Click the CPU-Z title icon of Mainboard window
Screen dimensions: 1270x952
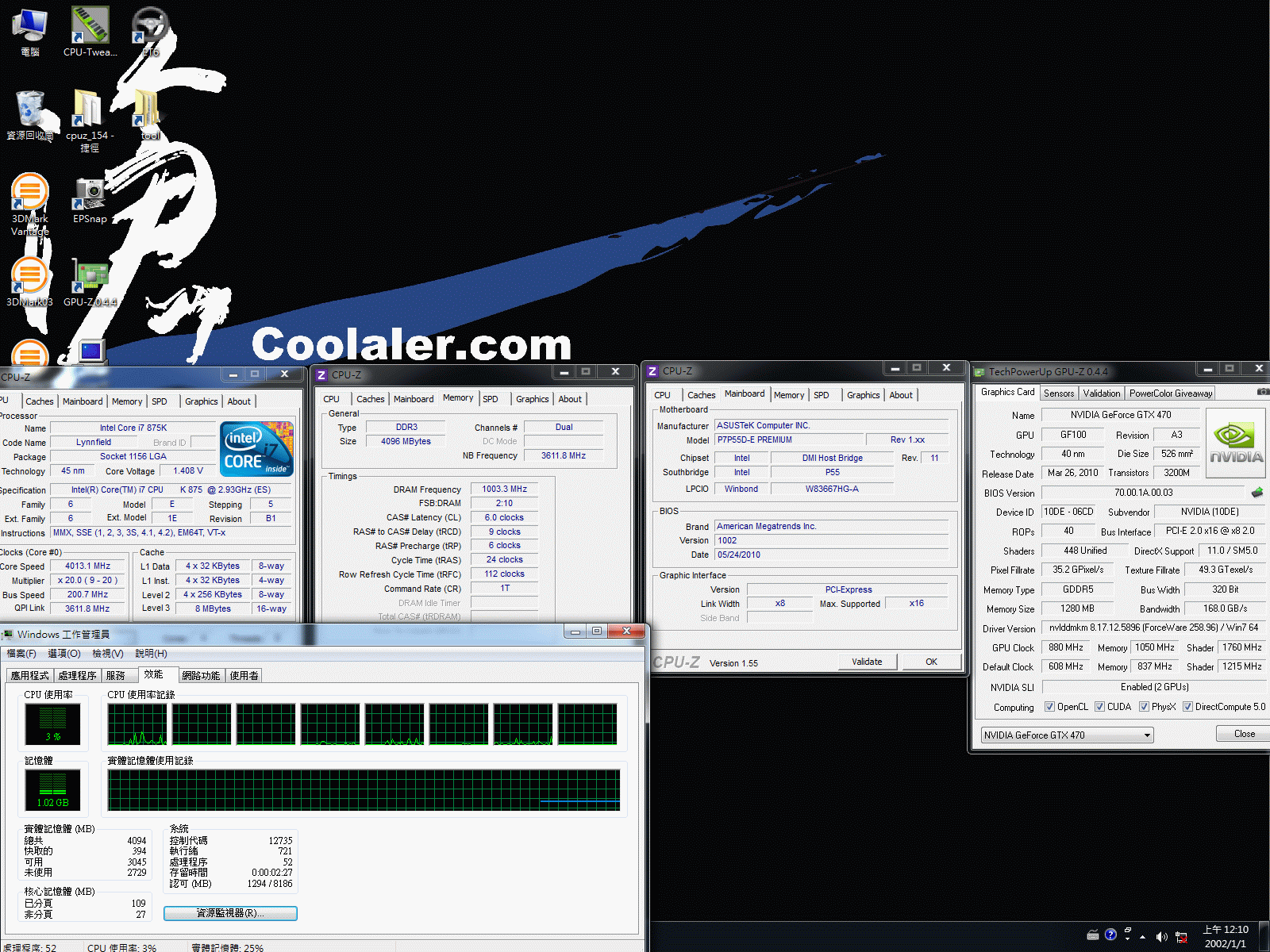coord(652,371)
